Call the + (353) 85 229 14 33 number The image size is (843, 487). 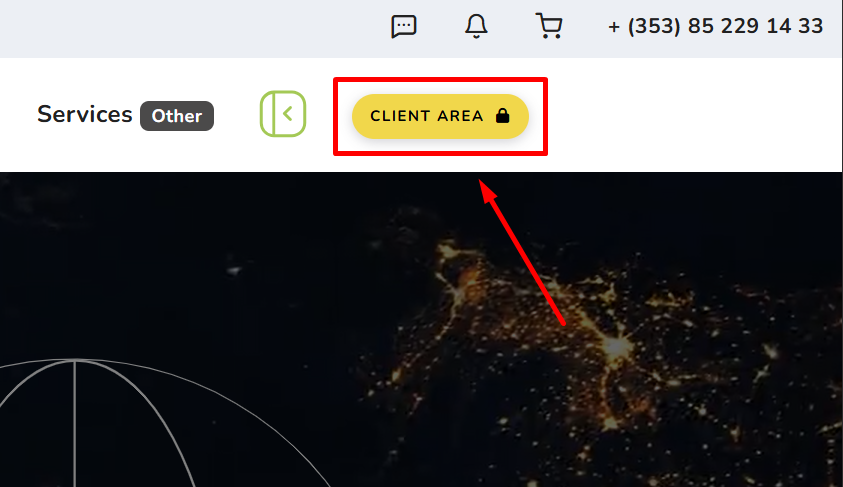(x=715, y=27)
